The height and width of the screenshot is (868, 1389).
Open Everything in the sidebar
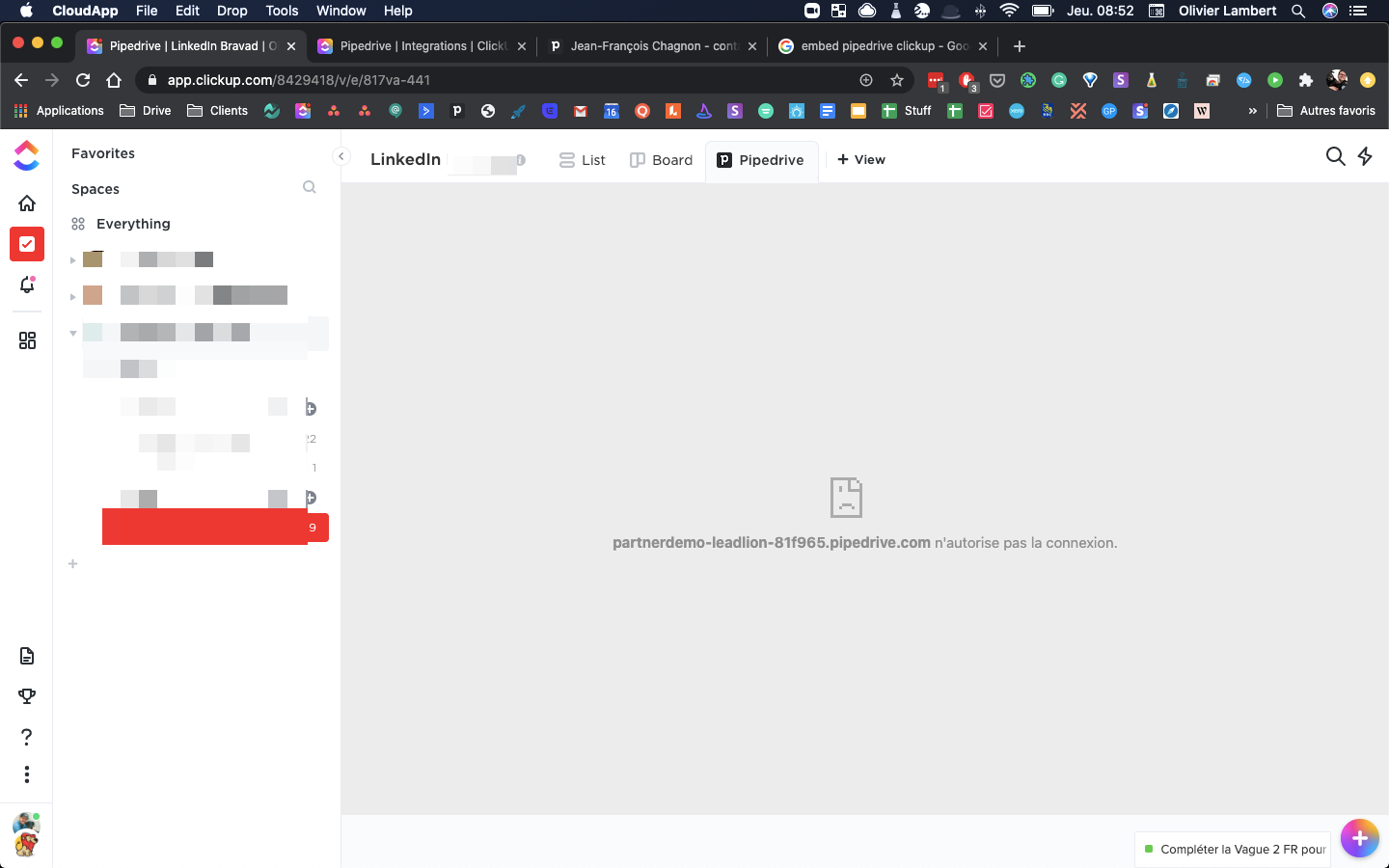[x=133, y=224]
